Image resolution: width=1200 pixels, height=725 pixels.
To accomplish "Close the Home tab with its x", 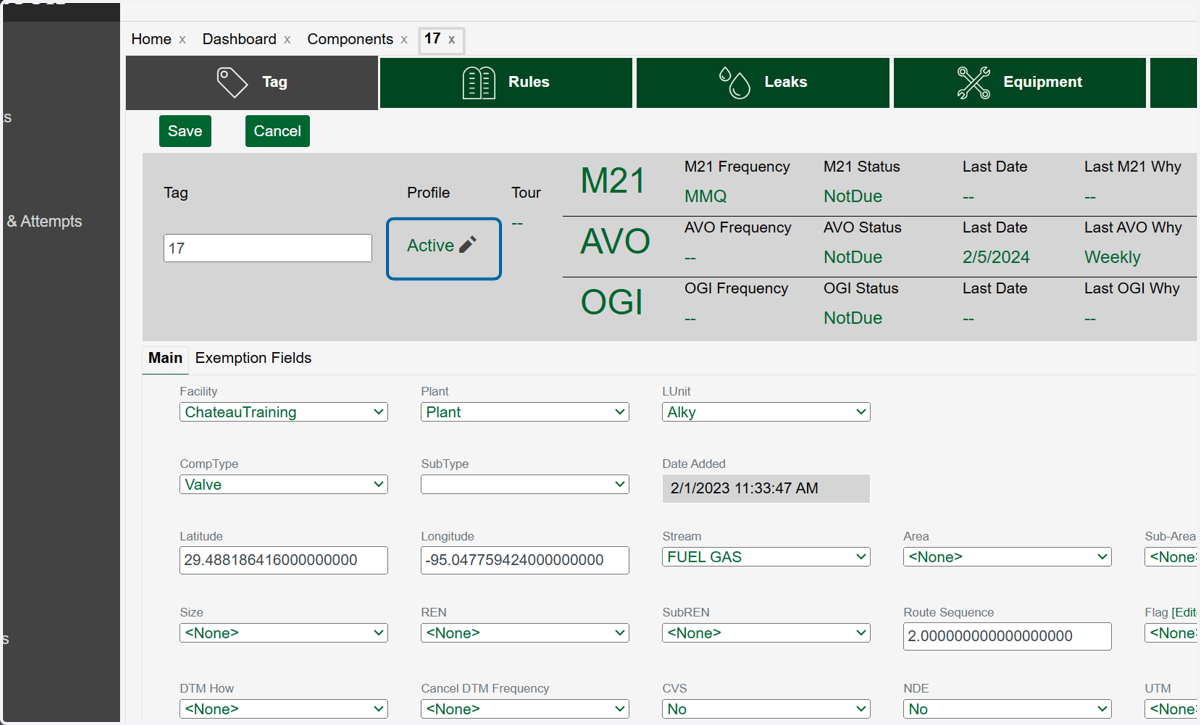I will (182, 40).
